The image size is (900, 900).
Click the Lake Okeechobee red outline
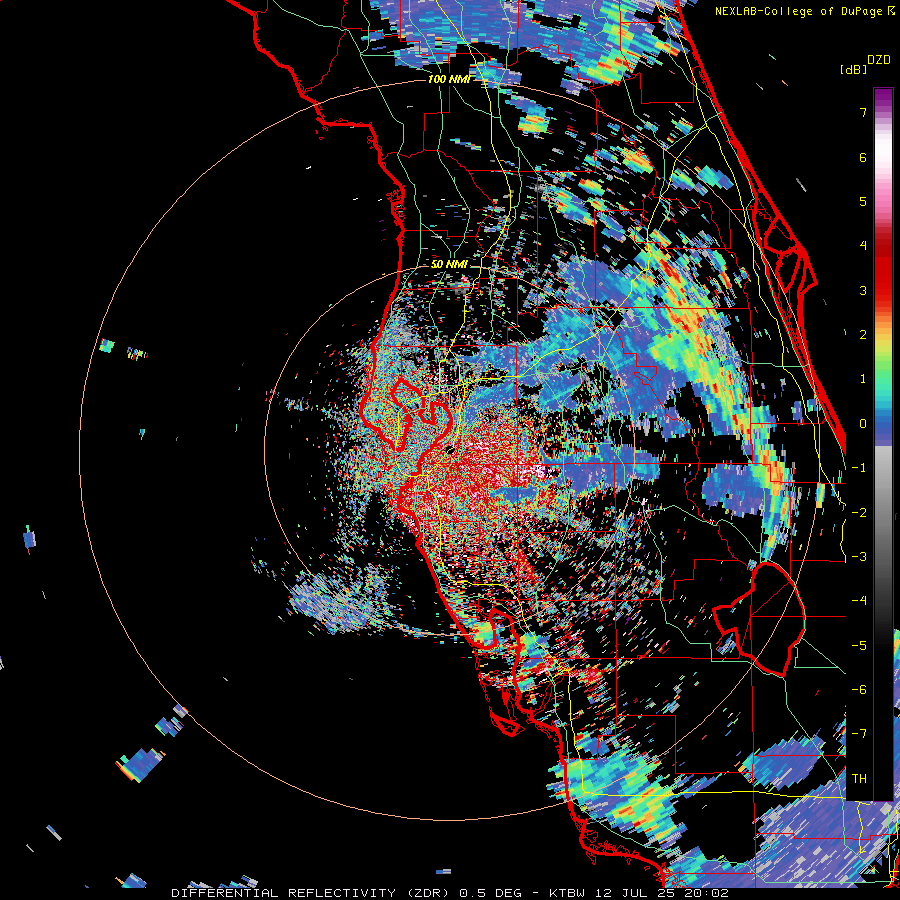pyautogui.click(x=759, y=619)
